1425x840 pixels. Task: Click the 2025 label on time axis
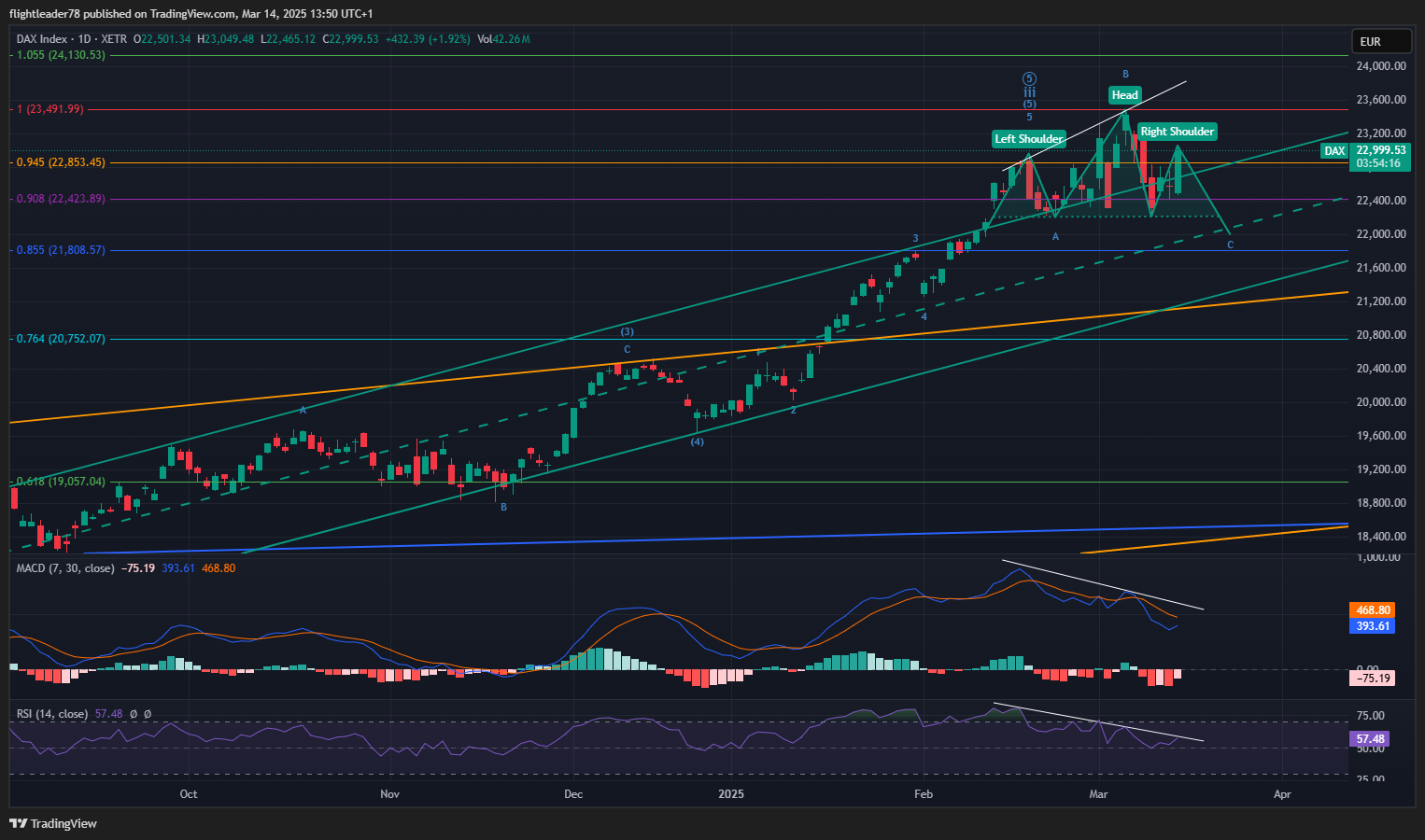point(731,794)
